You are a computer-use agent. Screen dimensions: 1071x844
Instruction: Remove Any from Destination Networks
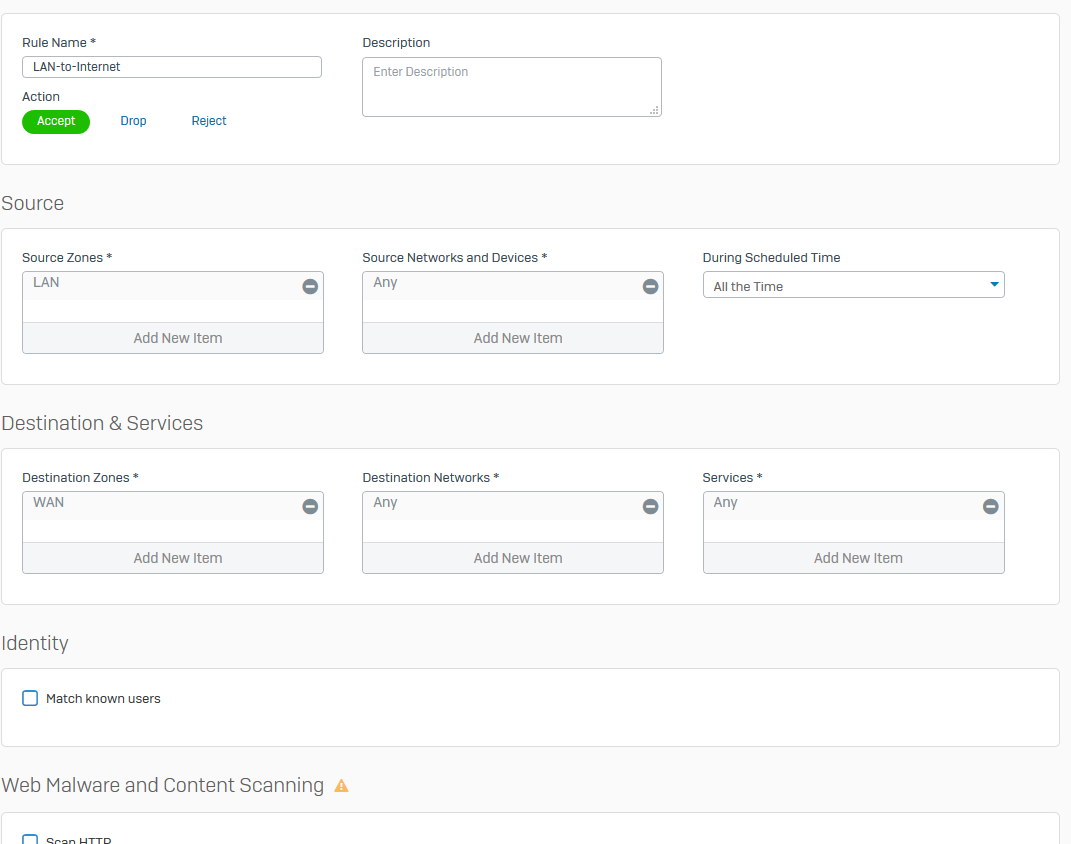[650, 507]
